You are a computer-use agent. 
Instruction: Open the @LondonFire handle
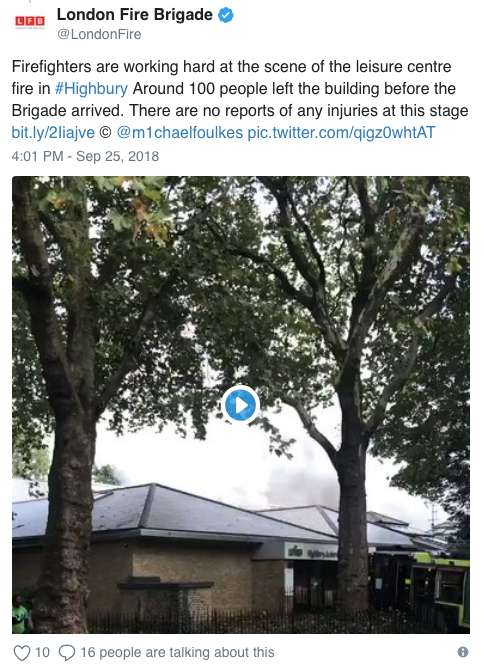click(99, 34)
